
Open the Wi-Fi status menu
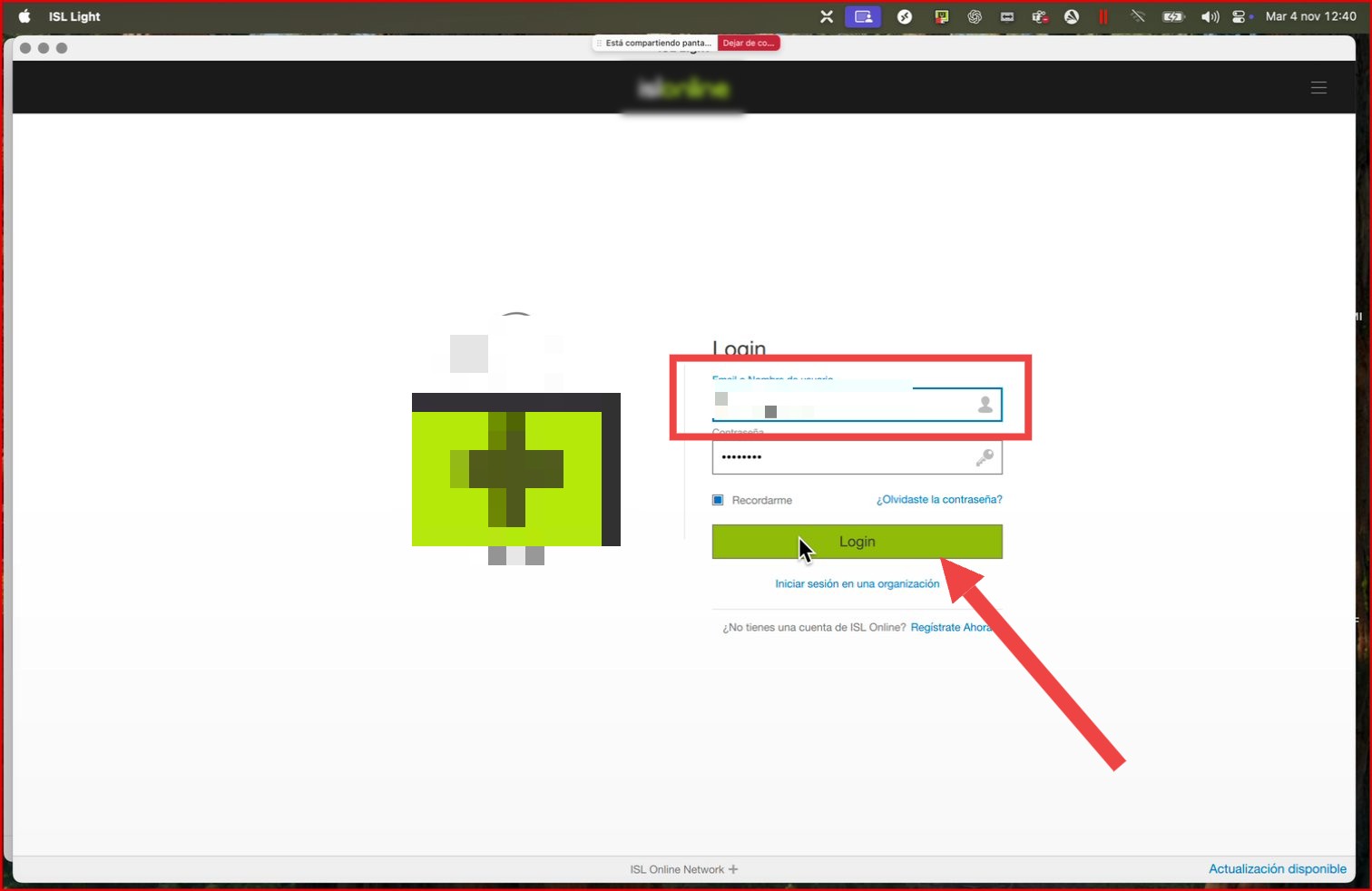pyautogui.click(x=1137, y=16)
